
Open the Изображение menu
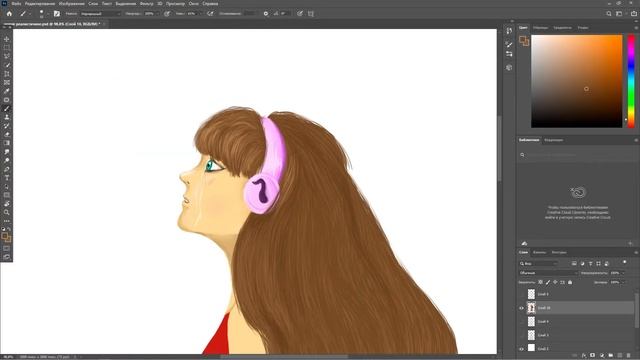[71, 4]
